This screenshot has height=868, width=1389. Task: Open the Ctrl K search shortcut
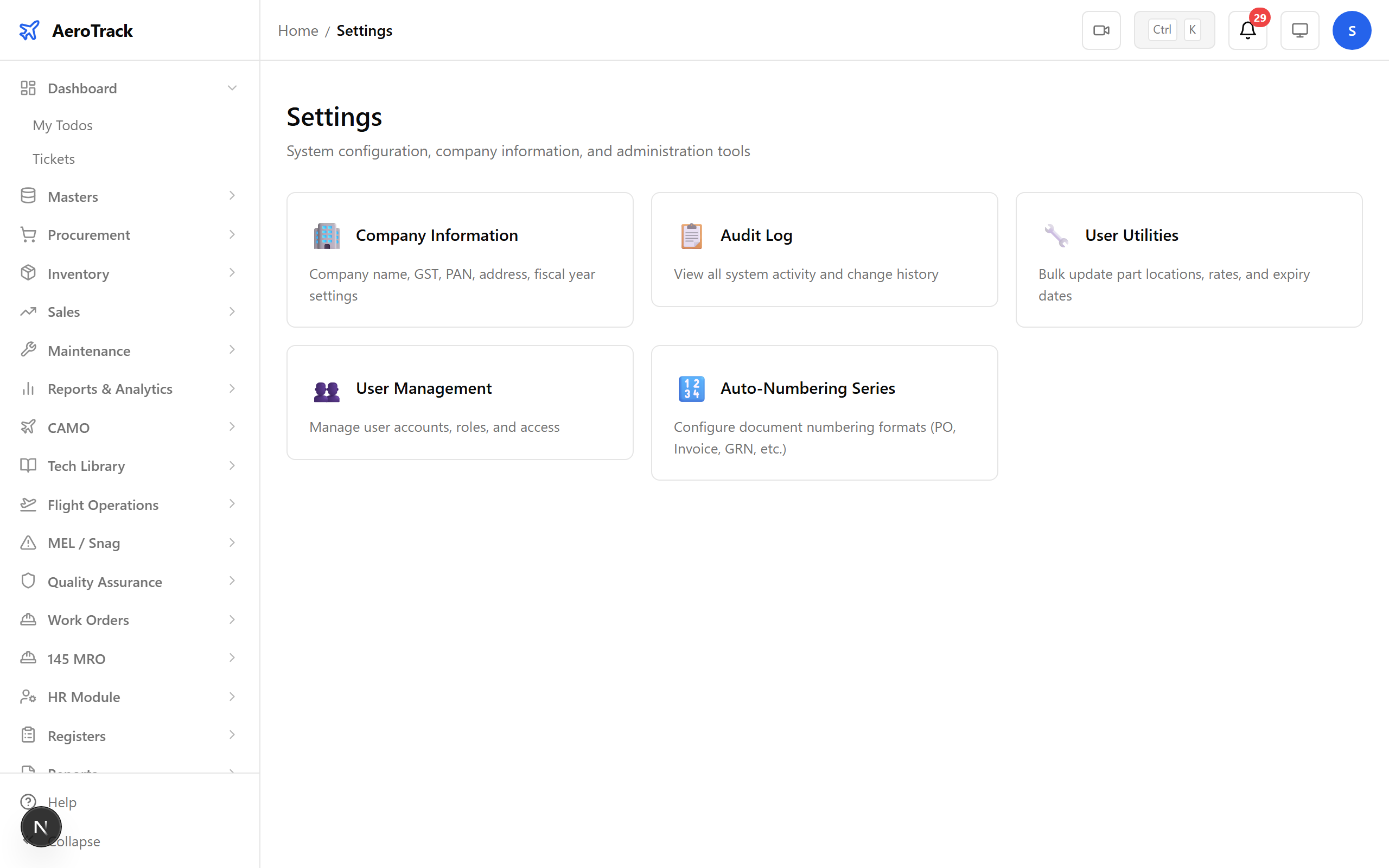pos(1174,29)
